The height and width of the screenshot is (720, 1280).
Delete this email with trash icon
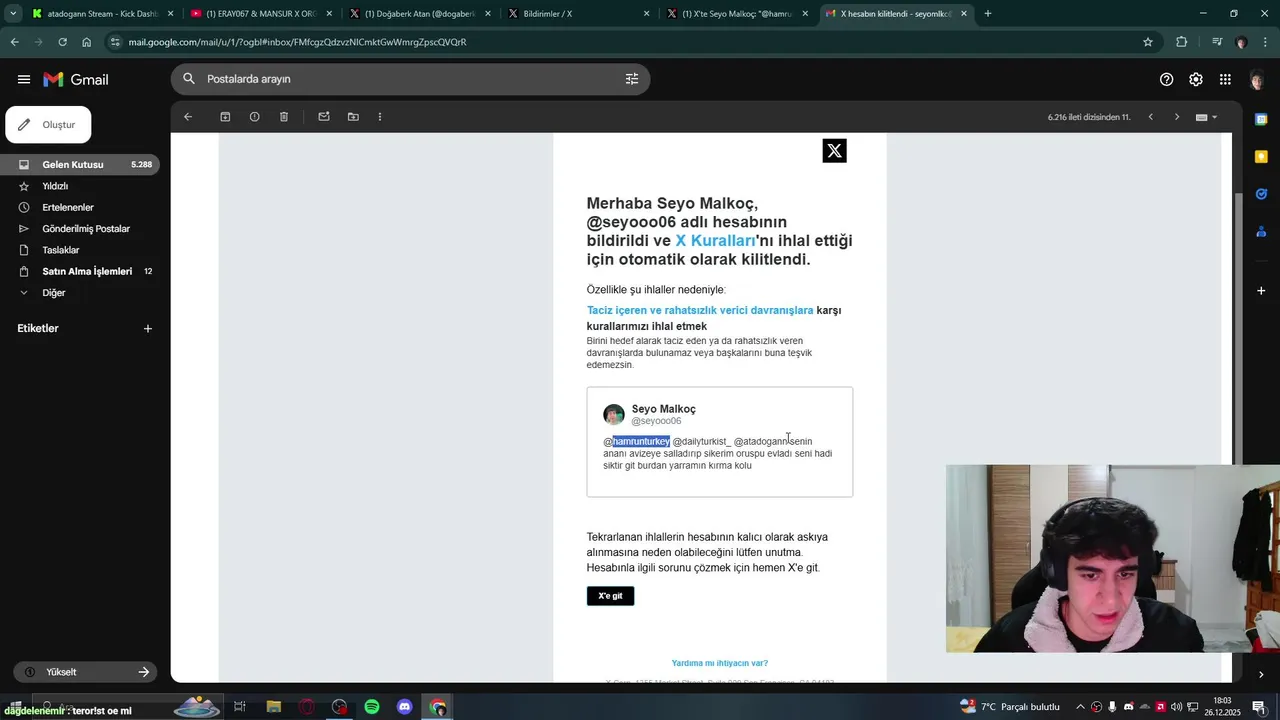point(284,117)
